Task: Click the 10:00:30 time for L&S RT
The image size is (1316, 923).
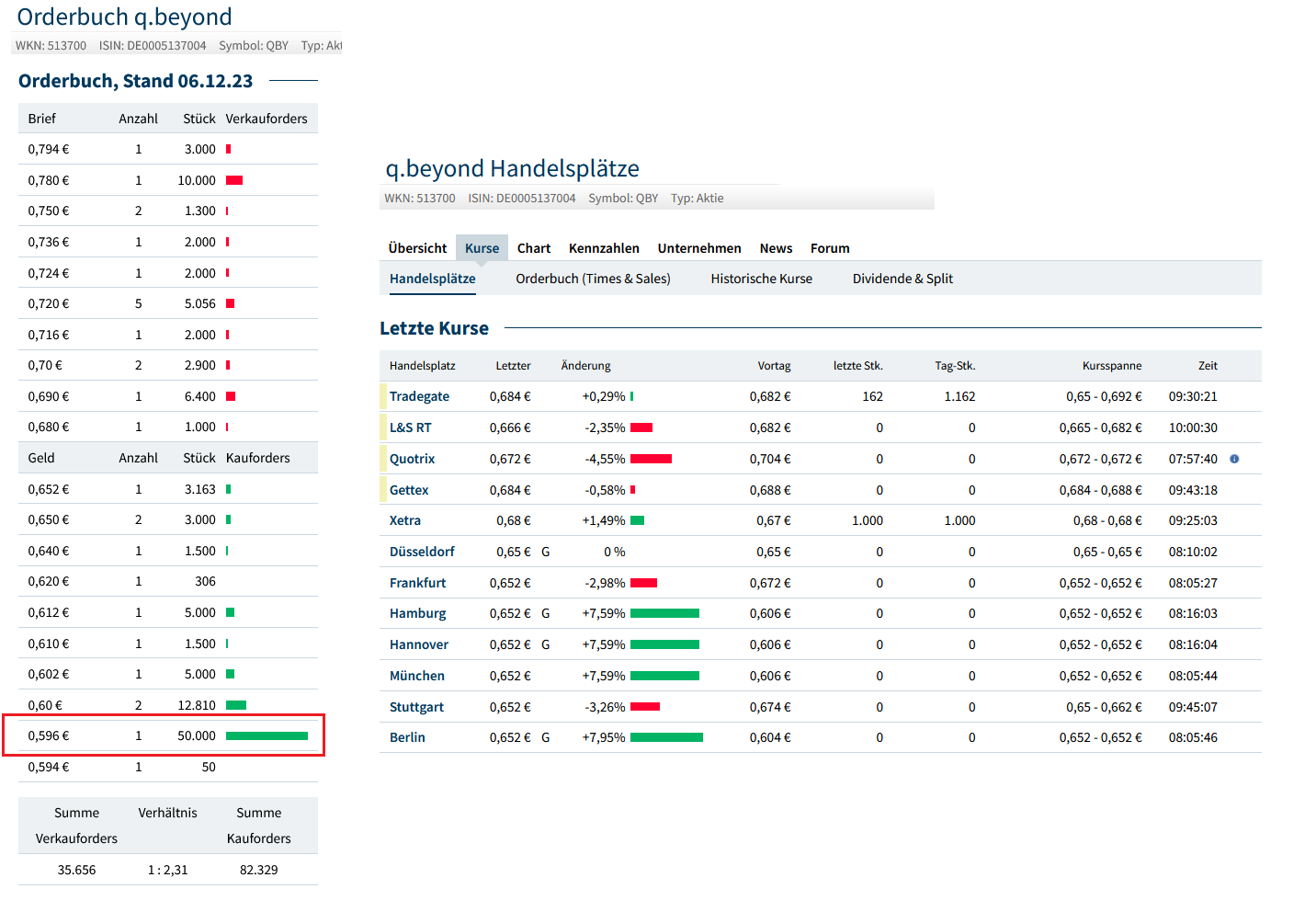Action: click(1193, 427)
